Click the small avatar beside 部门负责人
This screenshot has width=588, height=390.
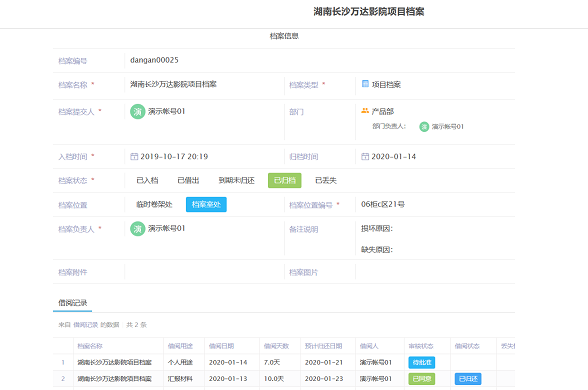click(x=424, y=127)
